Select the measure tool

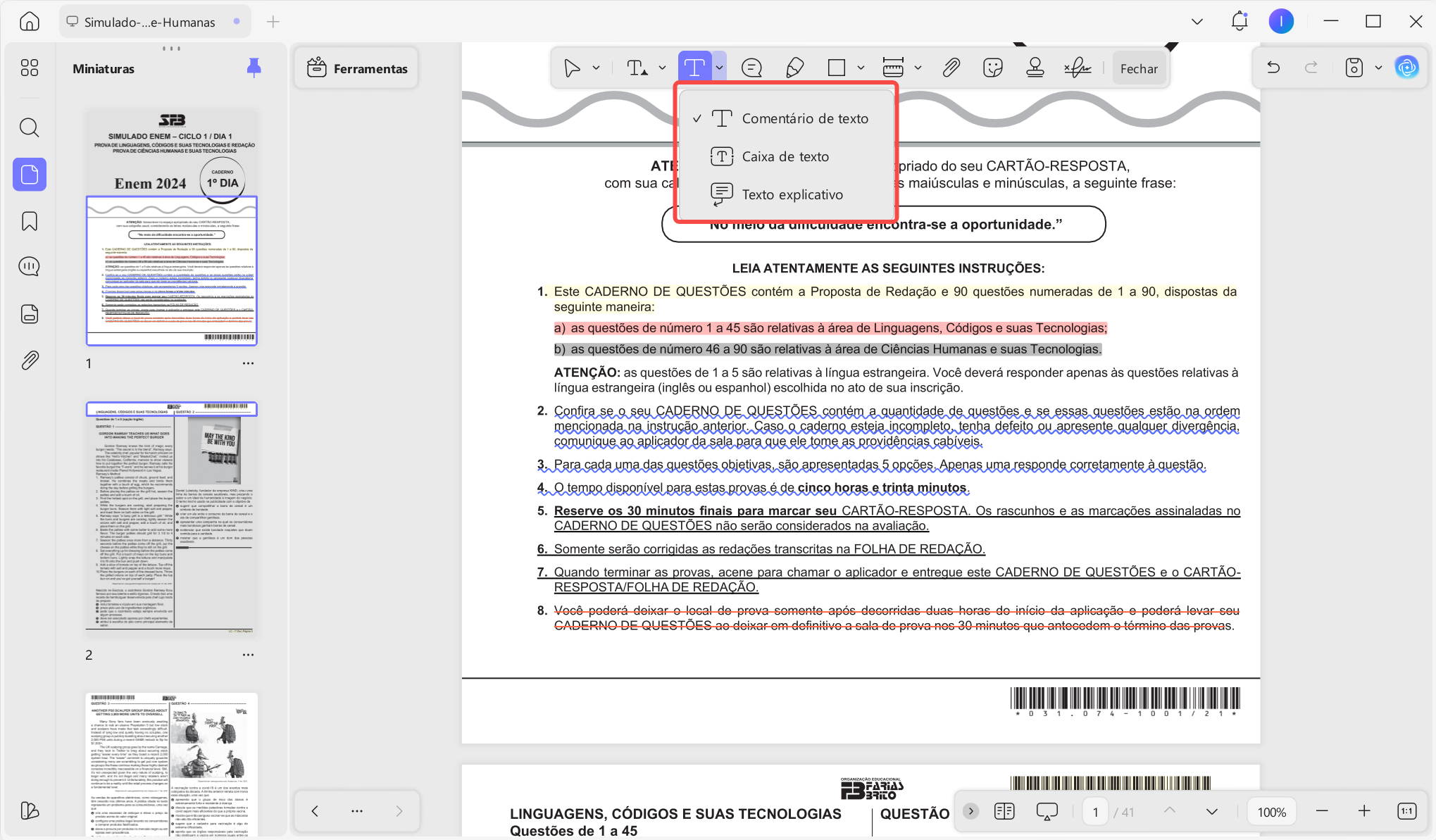click(893, 68)
